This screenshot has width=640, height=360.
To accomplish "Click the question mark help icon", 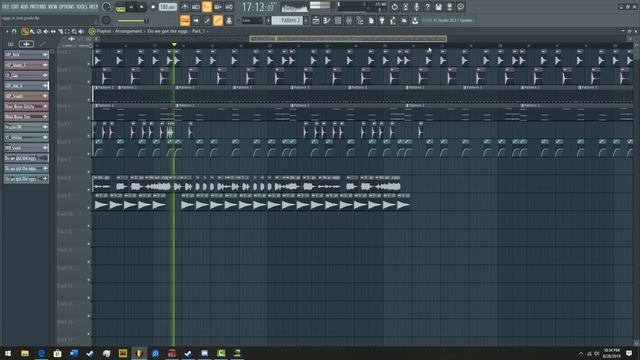I will click(427, 7).
